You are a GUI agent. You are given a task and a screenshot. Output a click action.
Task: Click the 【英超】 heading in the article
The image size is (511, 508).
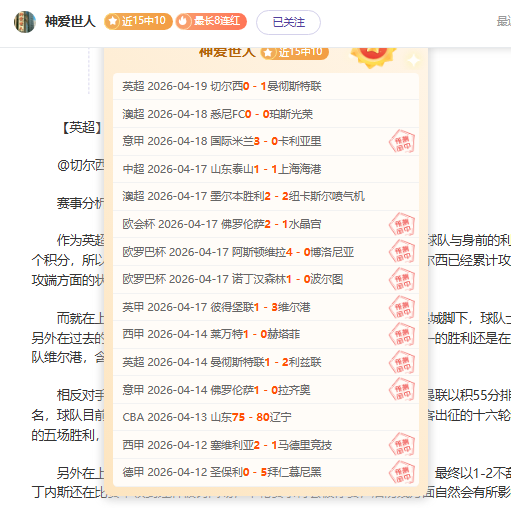tap(83, 127)
